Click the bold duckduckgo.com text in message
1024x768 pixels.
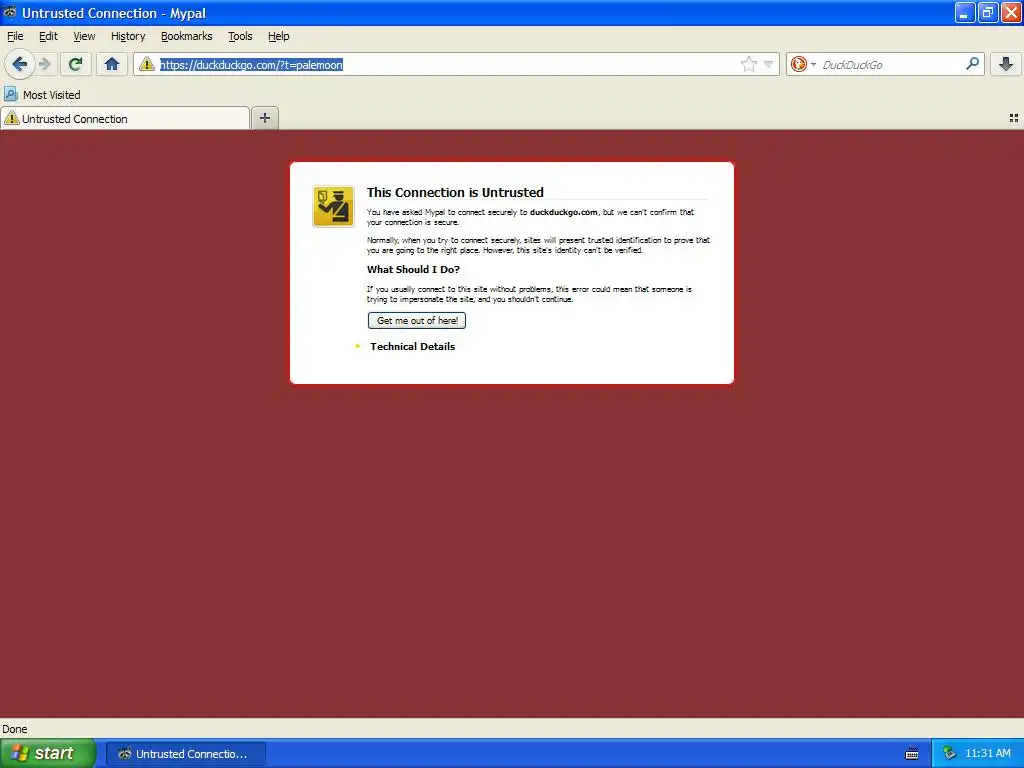coord(564,212)
